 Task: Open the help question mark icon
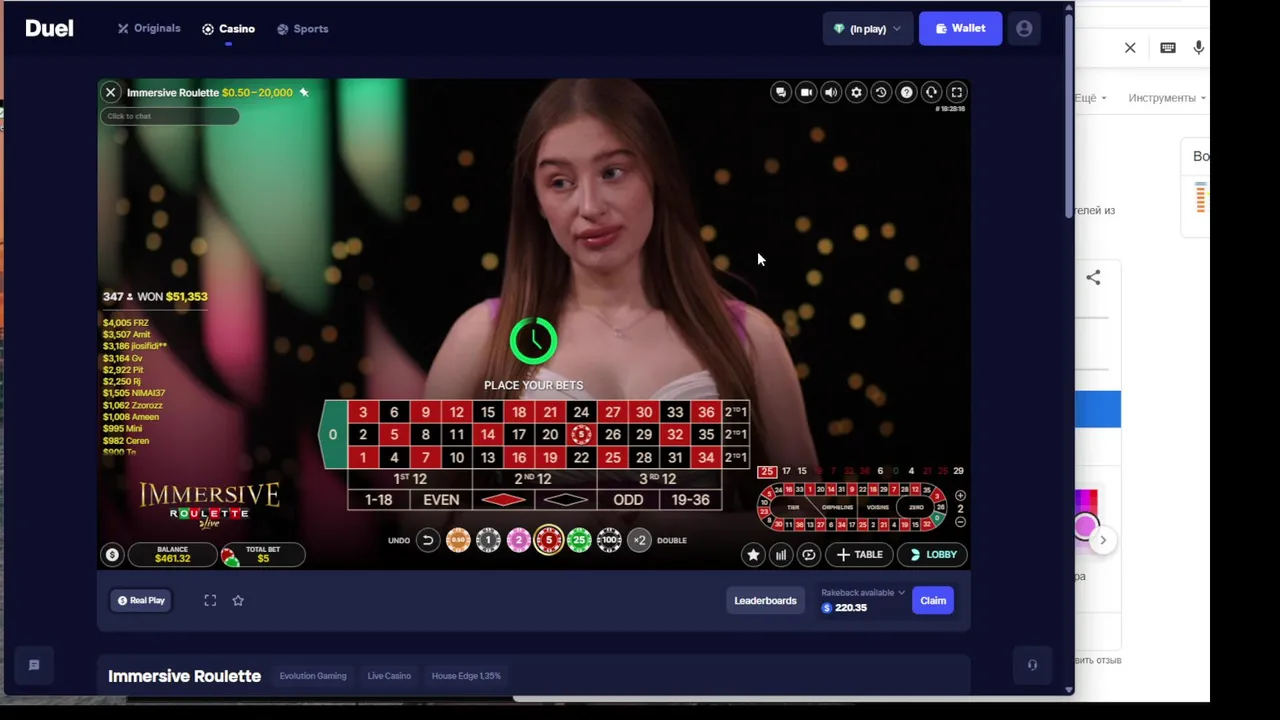906,92
